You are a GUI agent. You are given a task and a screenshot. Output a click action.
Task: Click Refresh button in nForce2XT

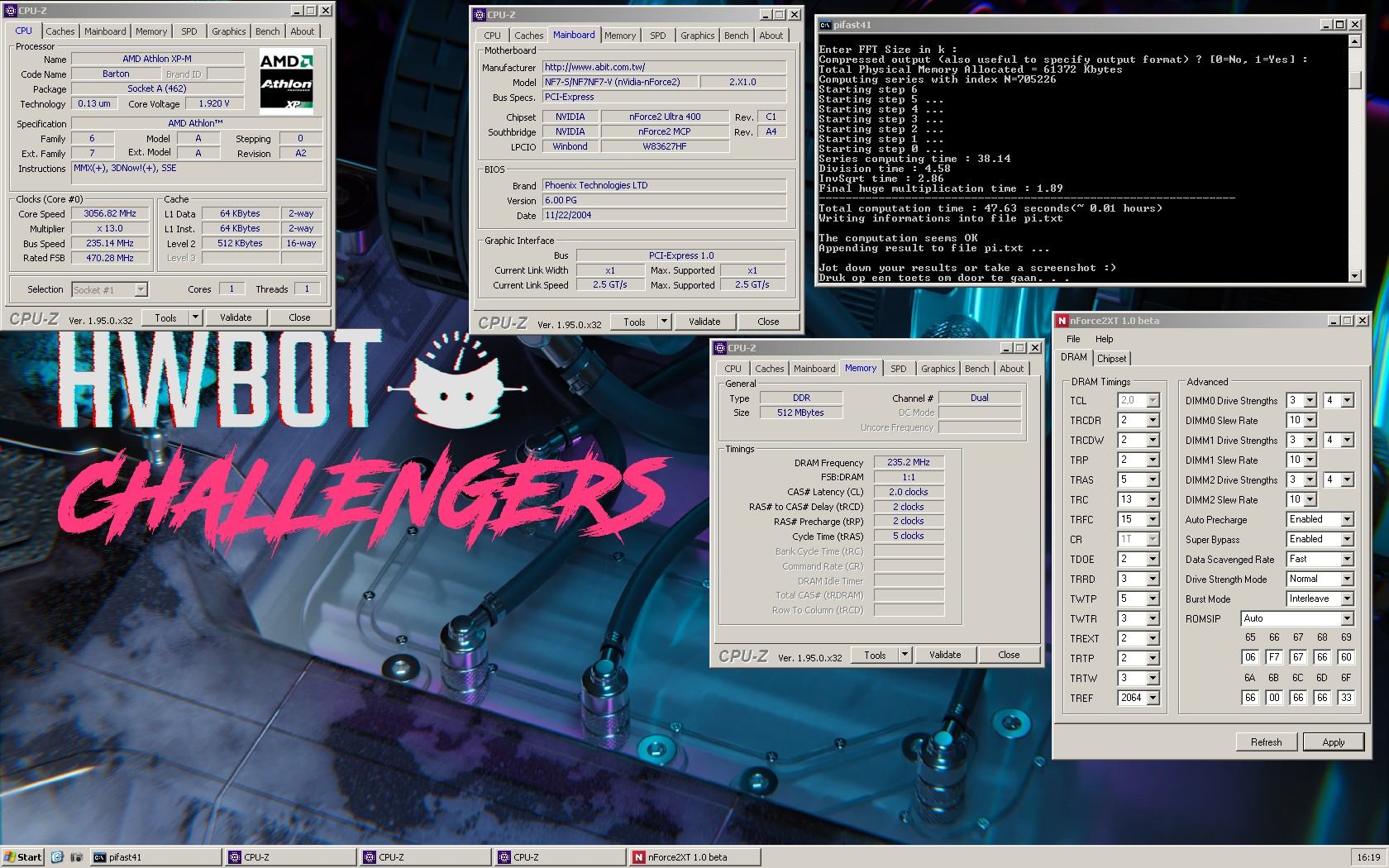point(1266,742)
